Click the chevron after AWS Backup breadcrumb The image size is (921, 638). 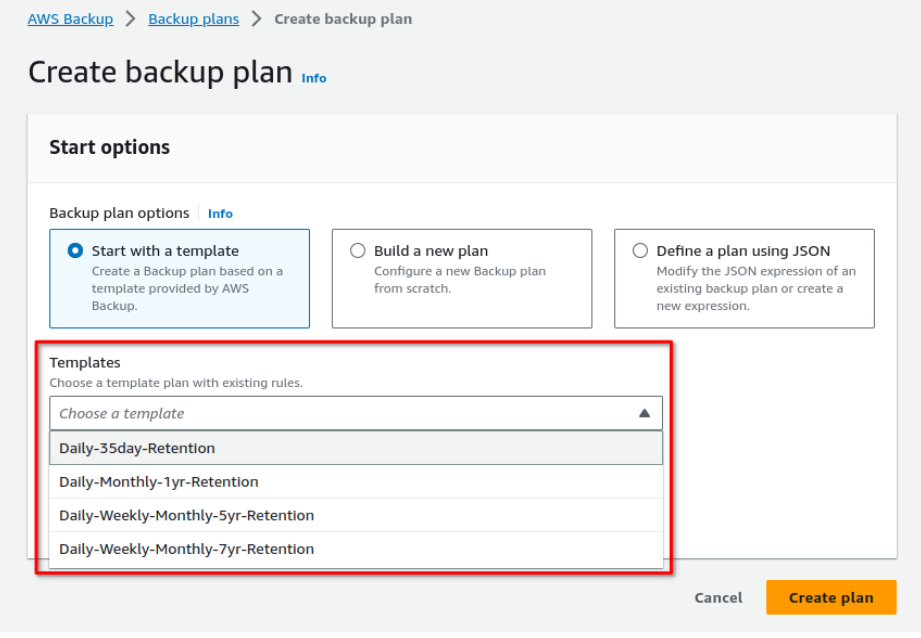tap(131, 19)
